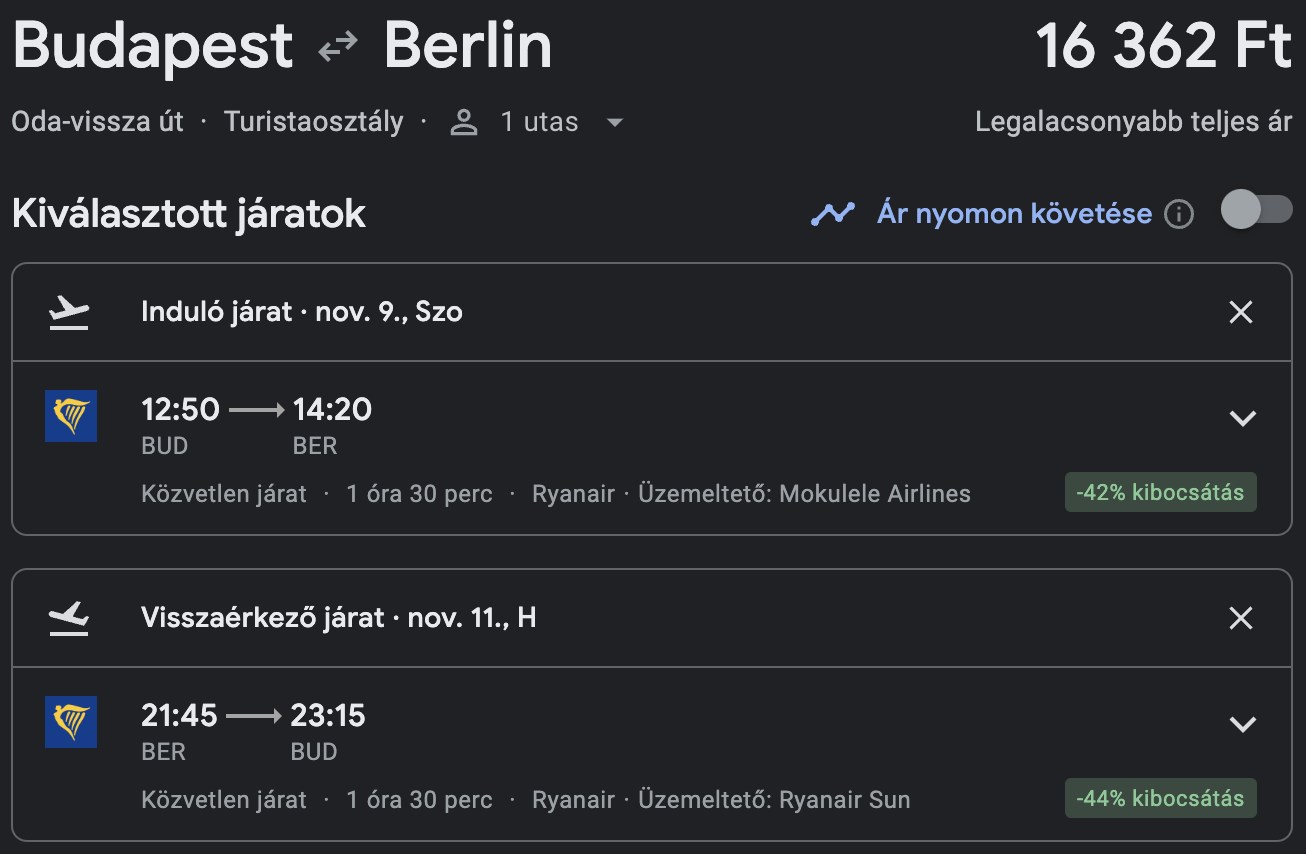Expand details of the 21:45 BER–BUD flight
The image size is (1306, 854).
point(1242,725)
